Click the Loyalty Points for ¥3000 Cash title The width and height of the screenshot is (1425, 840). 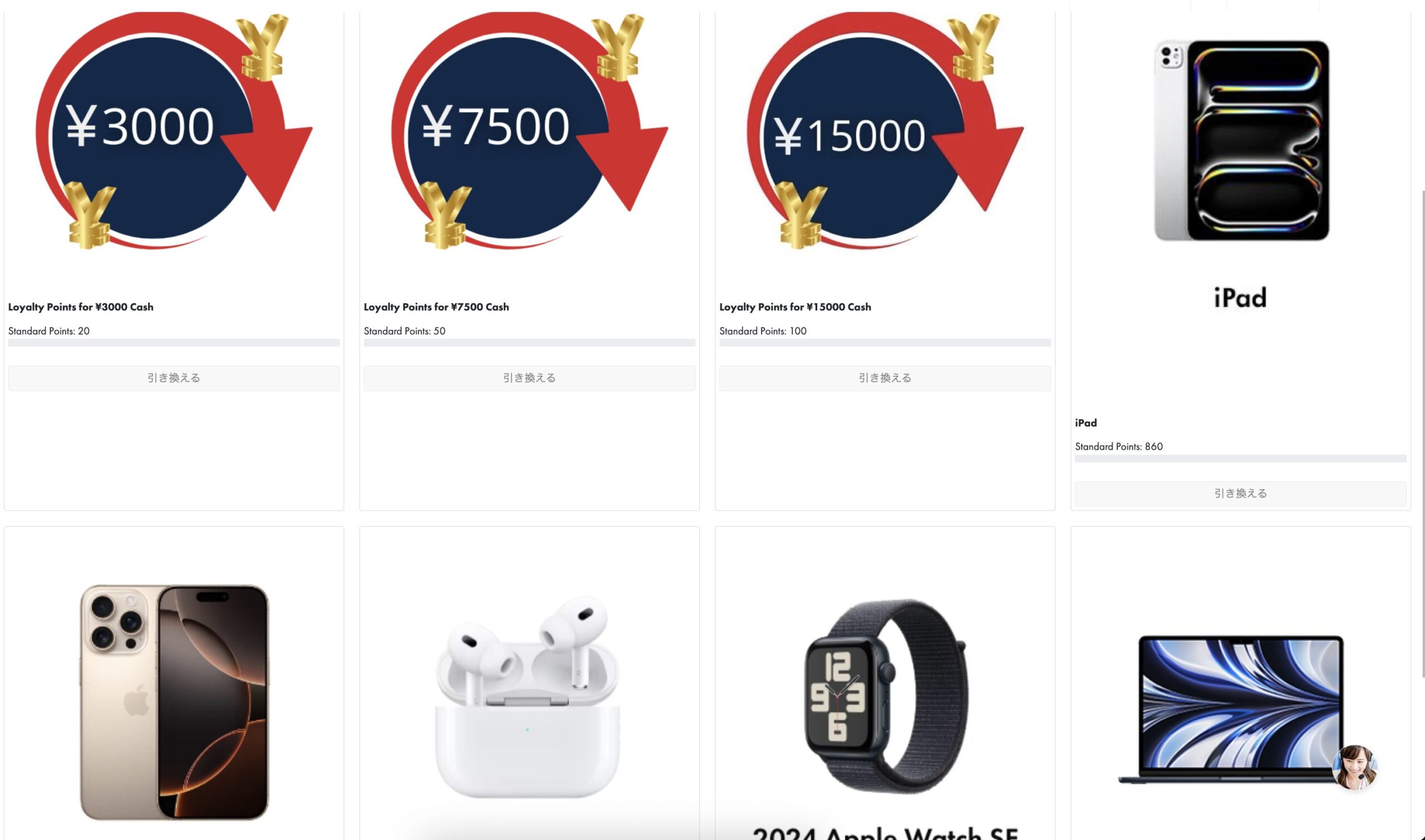click(x=80, y=307)
